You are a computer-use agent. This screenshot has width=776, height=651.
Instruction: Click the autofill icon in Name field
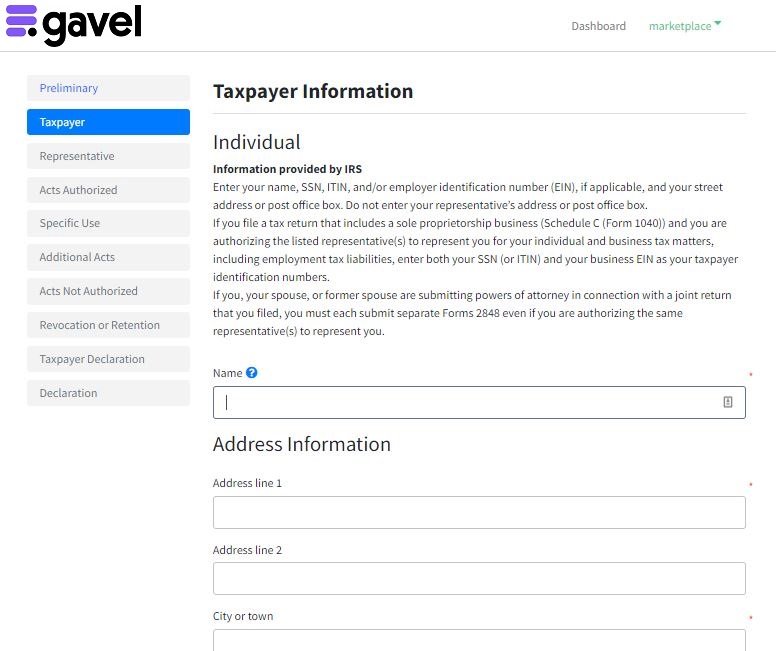pos(728,402)
